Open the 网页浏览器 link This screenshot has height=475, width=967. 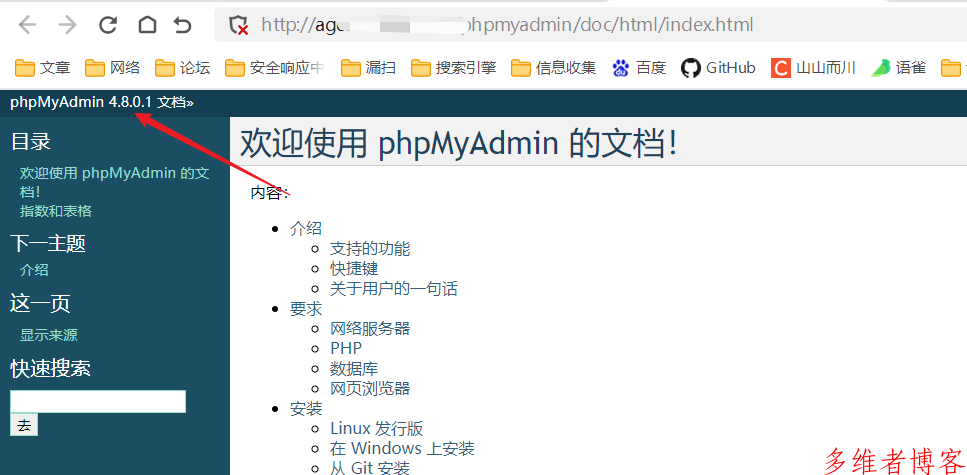pos(370,388)
